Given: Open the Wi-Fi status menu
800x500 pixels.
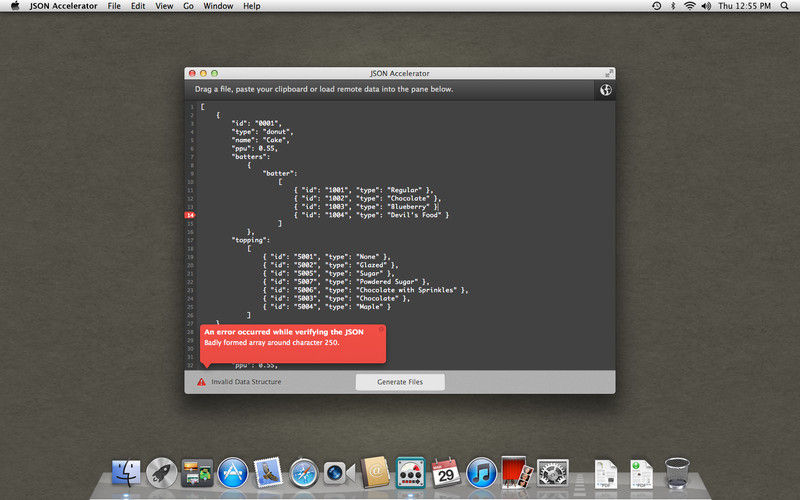Looking at the screenshot, I should 690,6.
